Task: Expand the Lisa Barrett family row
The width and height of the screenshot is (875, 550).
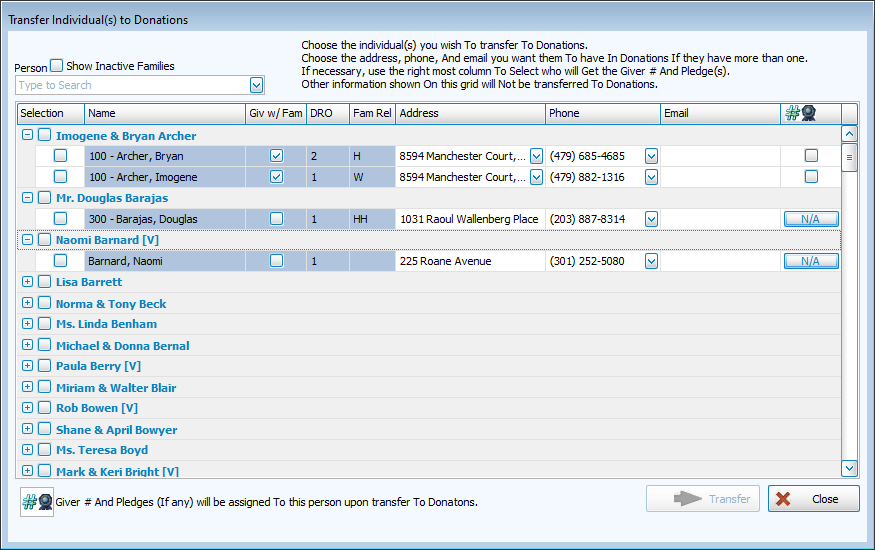Action: click(x=27, y=282)
